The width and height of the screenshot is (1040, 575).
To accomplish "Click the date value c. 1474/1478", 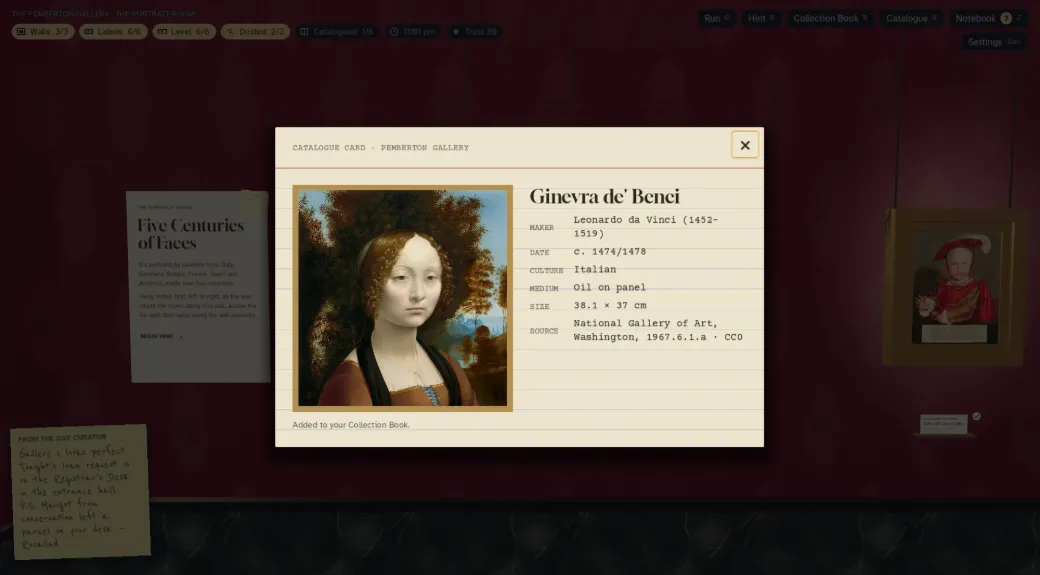I will point(610,252).
